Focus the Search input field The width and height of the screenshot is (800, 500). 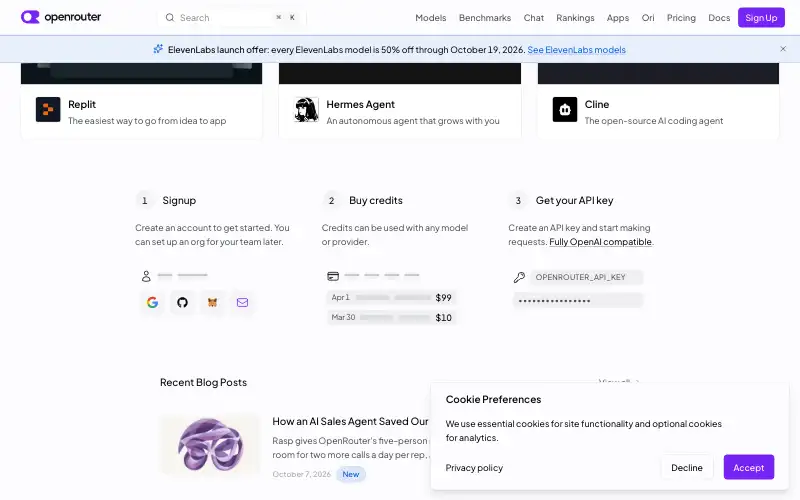[232, 18]
